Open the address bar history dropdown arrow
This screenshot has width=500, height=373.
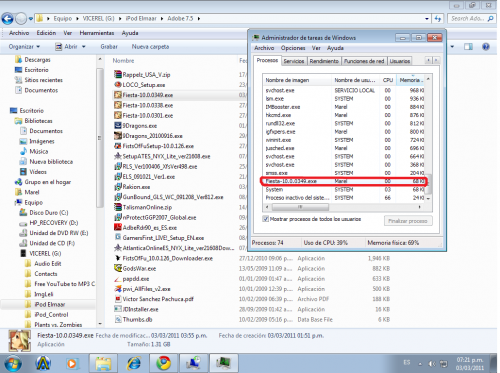(x=427, y=19)
